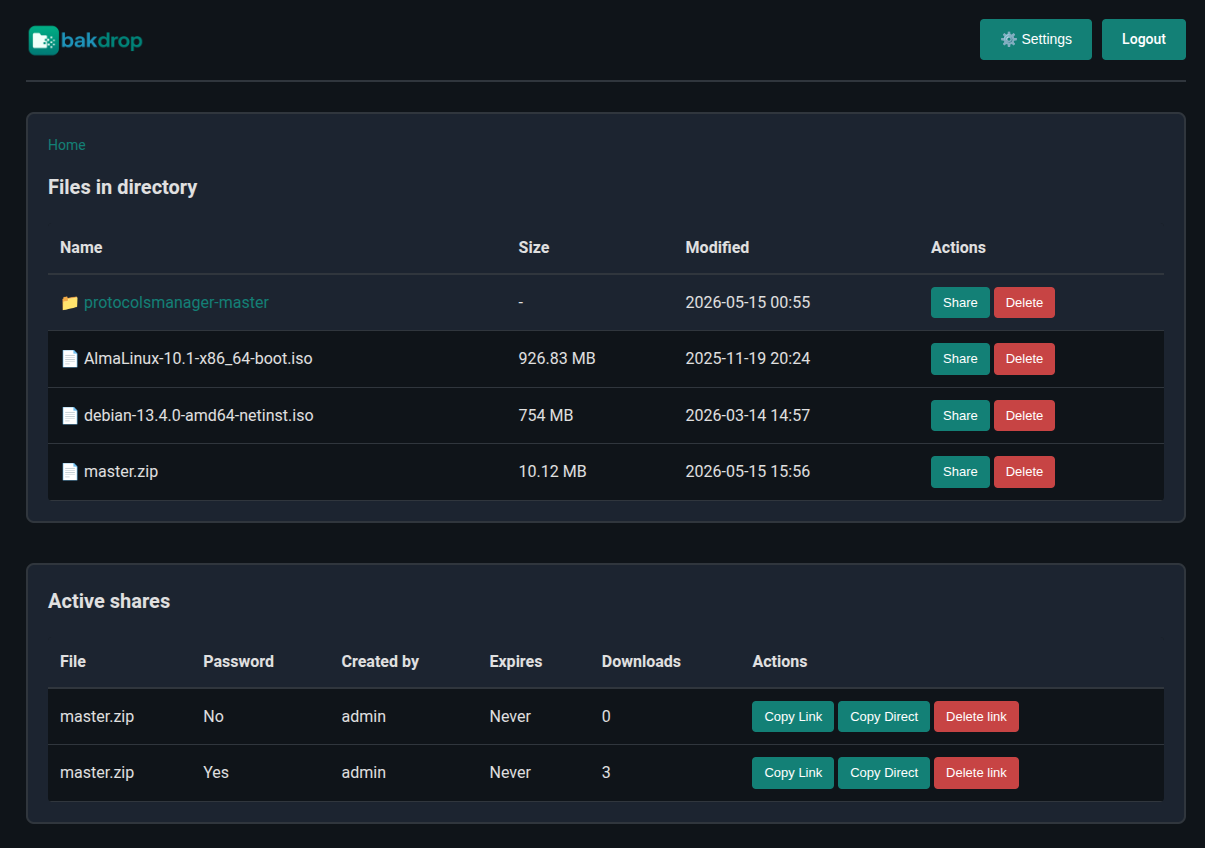Screen dimensions: 1205x848
Task: Delete link for the share with 3 downloads
Action: 976,772
